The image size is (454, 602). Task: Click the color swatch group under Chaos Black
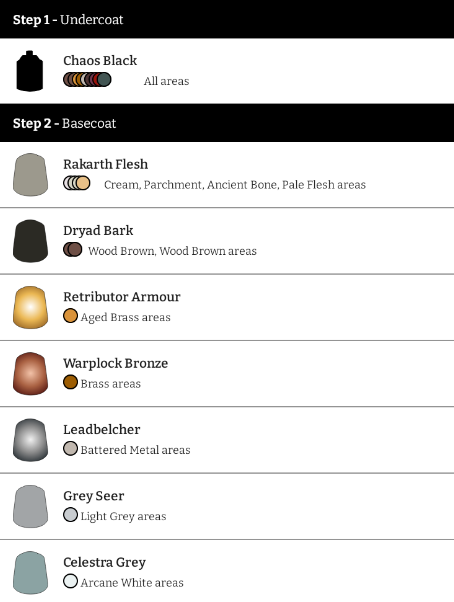tap(87, 79)
